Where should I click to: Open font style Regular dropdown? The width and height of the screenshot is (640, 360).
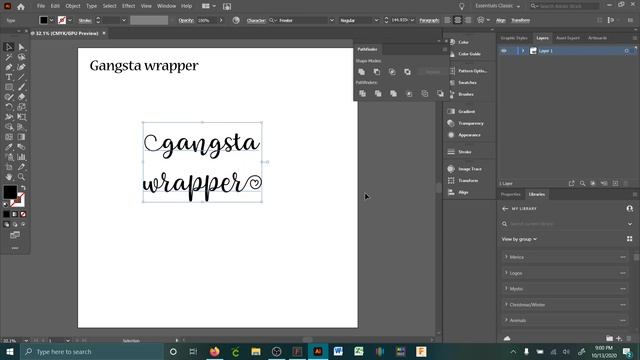(376, 20)
